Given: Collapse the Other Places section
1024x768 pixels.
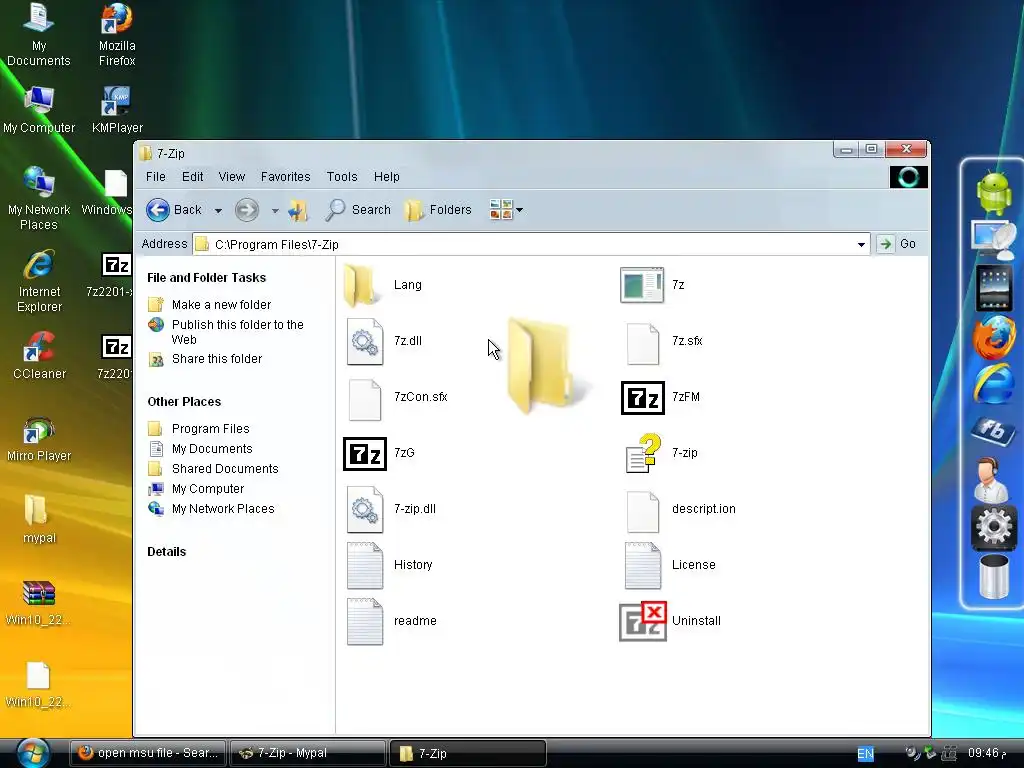Looking at the screenshot, I should [x=184, y=402].
